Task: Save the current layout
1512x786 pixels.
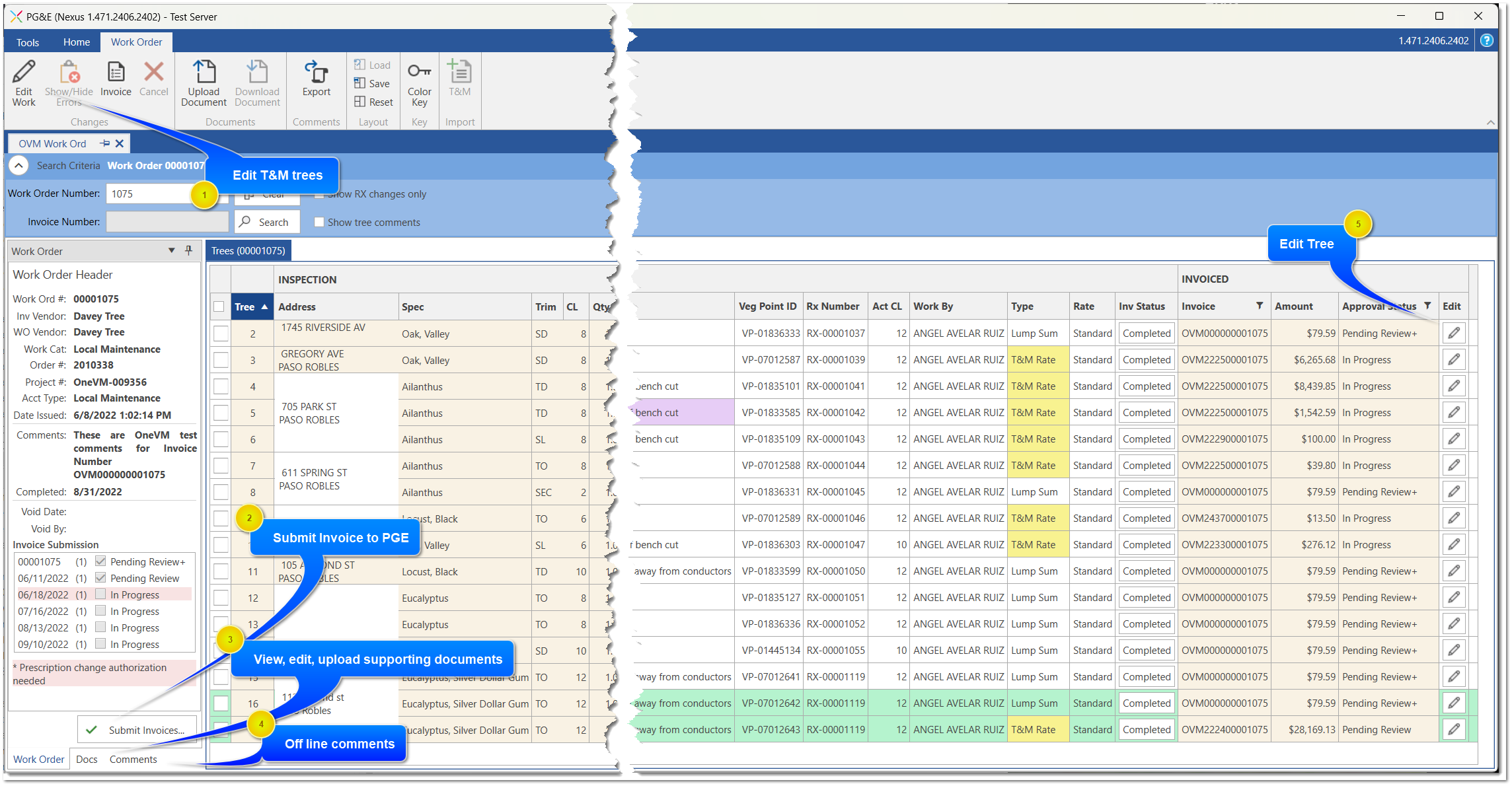Action: point(373,83)
